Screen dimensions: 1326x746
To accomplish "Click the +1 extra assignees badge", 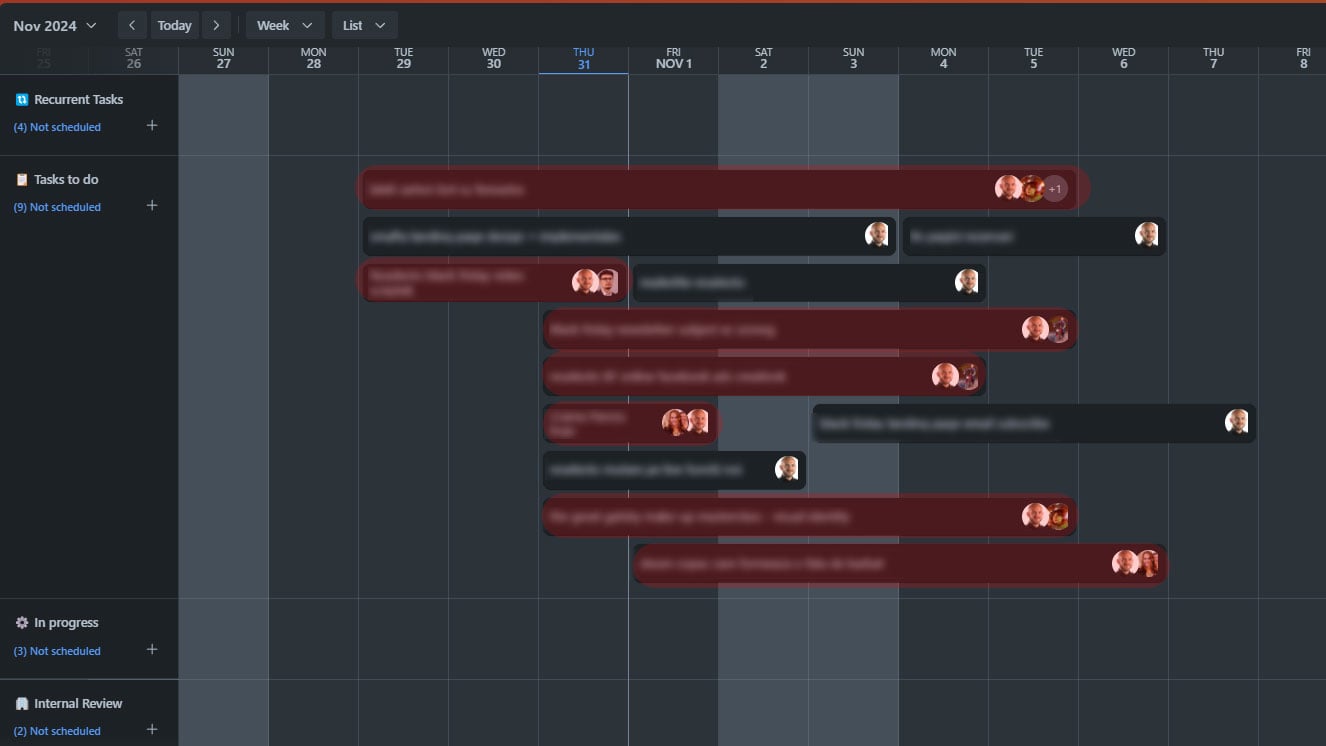I will point(1055,188).
